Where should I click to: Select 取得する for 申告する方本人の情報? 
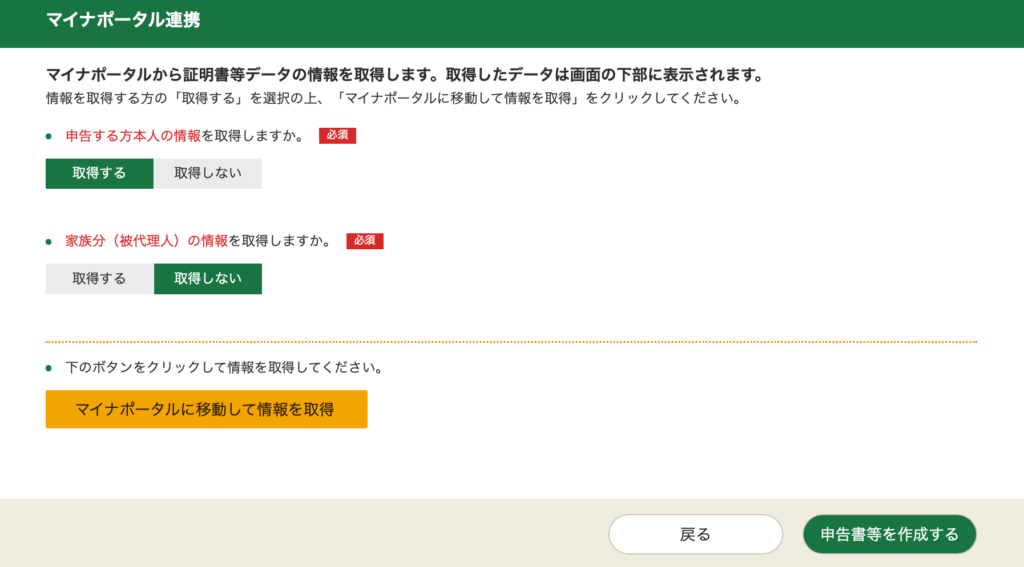coord(99,173)
